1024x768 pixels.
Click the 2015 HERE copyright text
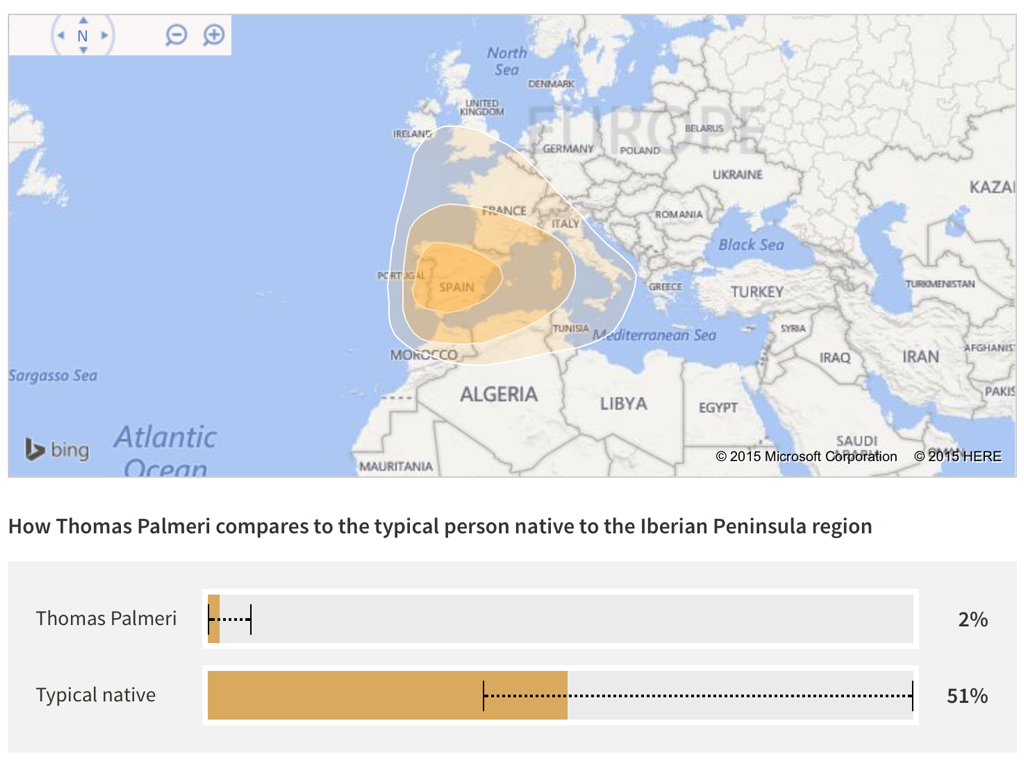coord(957,456)
